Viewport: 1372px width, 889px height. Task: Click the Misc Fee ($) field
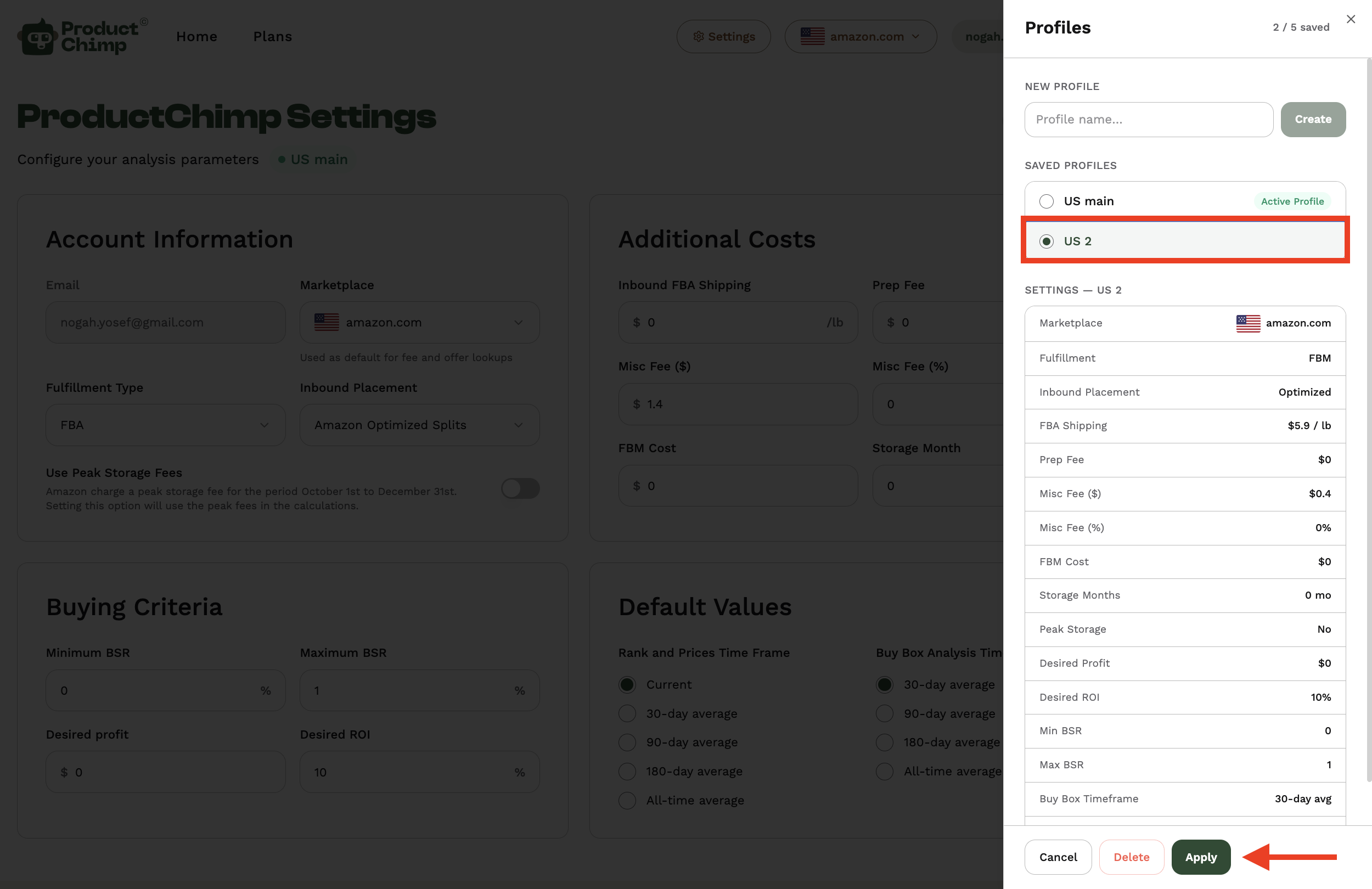pyautogui.click(x=738, y=404)
